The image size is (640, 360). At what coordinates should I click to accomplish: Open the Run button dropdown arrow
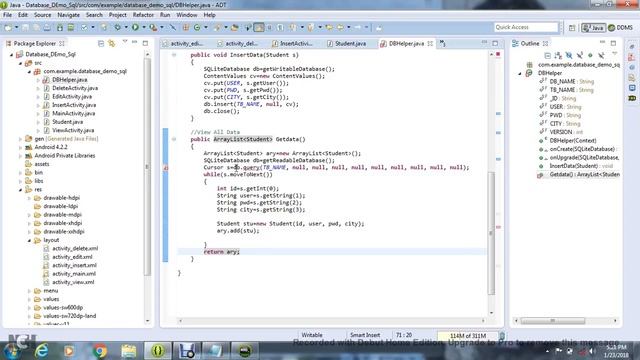[x=144, y=27]
